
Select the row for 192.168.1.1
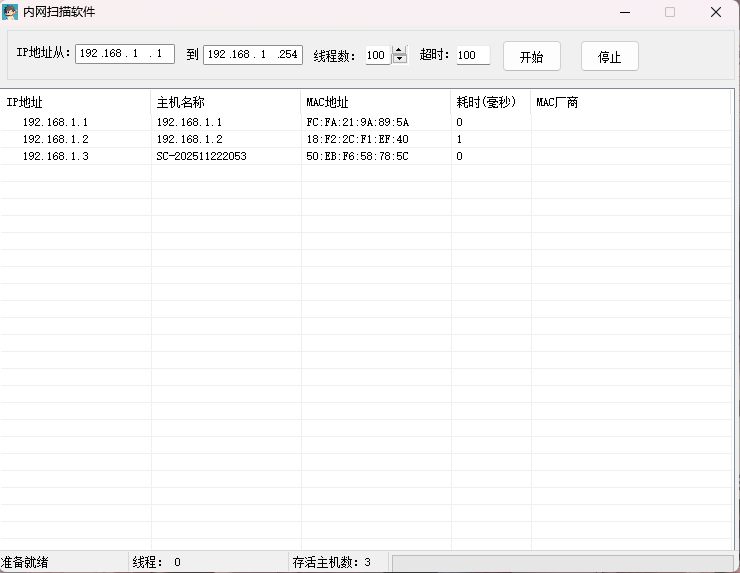[x=55, y=122]
